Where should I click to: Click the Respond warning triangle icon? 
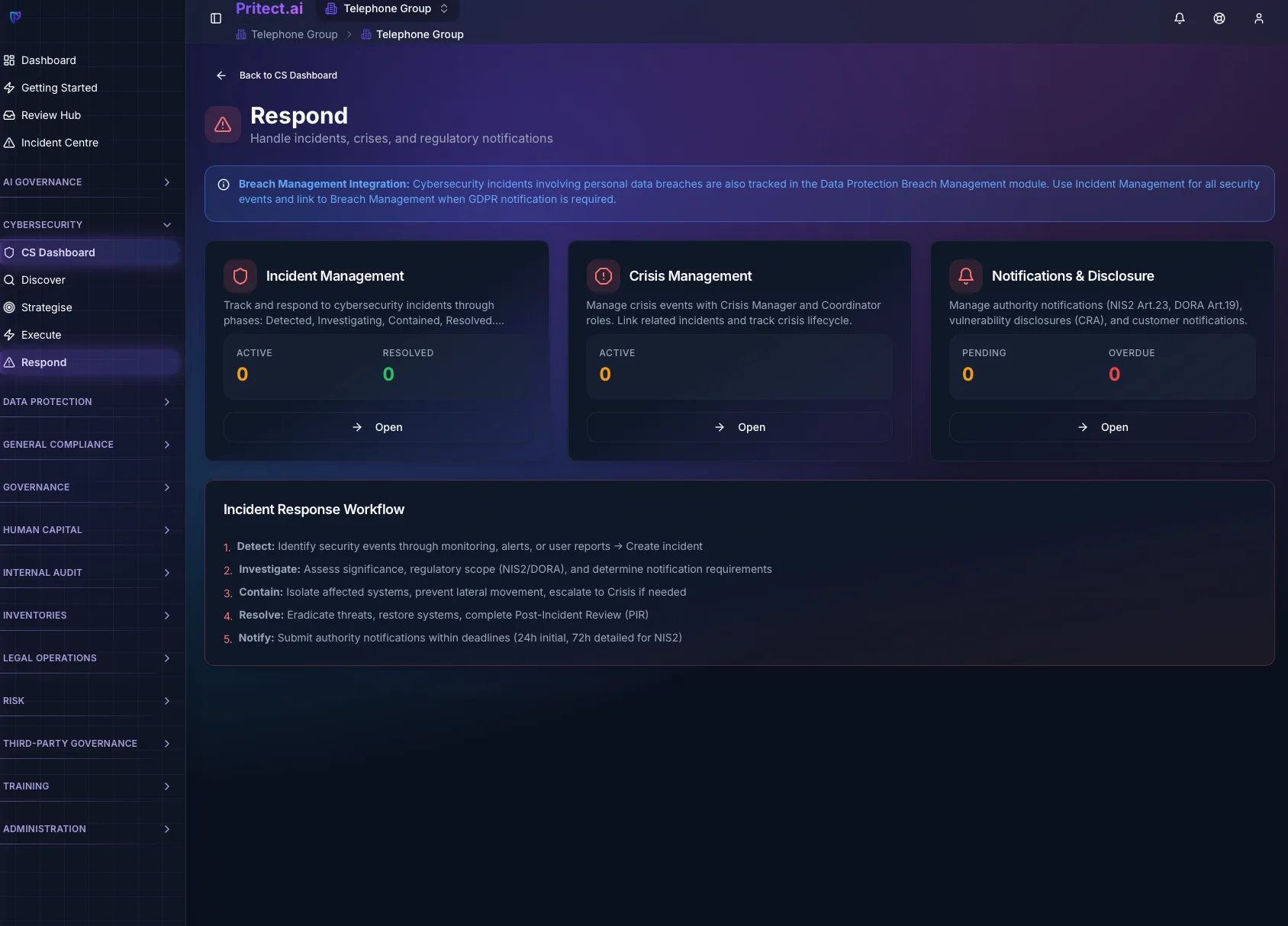click(223, 124)
